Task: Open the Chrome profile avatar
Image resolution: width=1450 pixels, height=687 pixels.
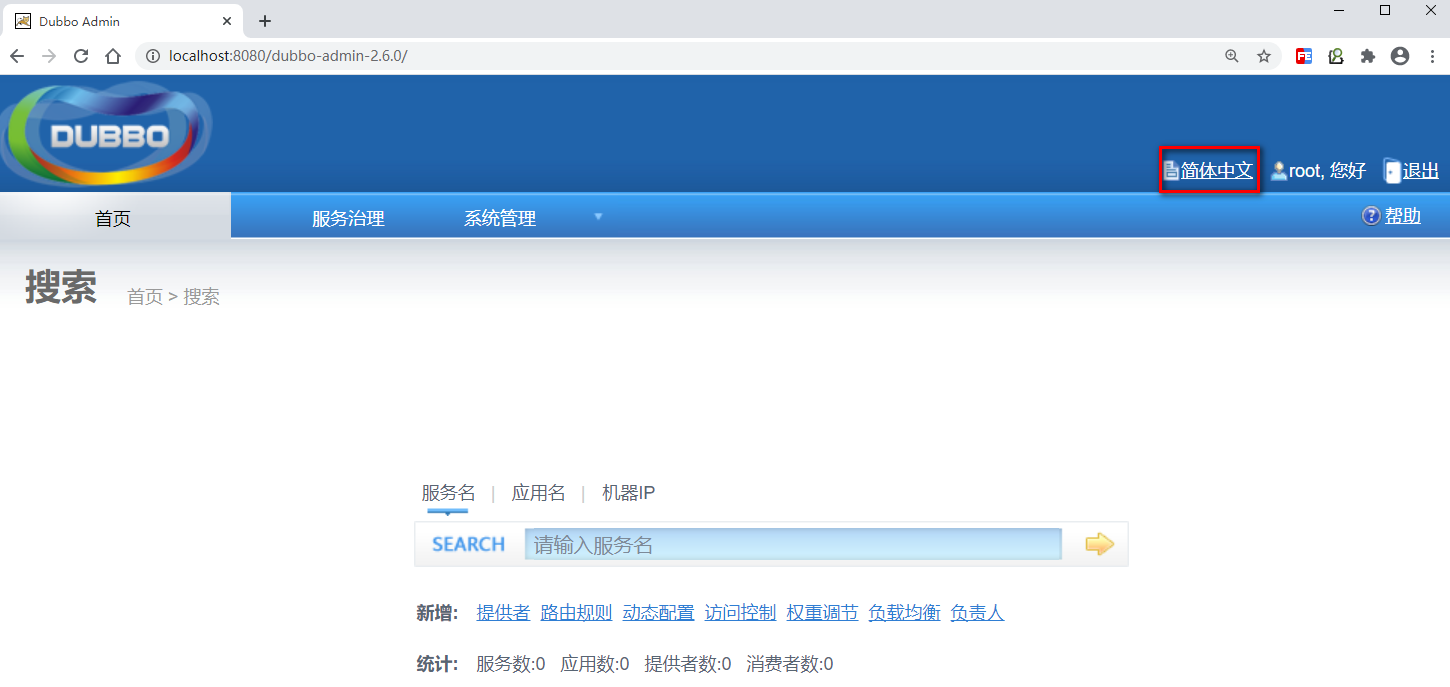Action: coord(1400,56)
